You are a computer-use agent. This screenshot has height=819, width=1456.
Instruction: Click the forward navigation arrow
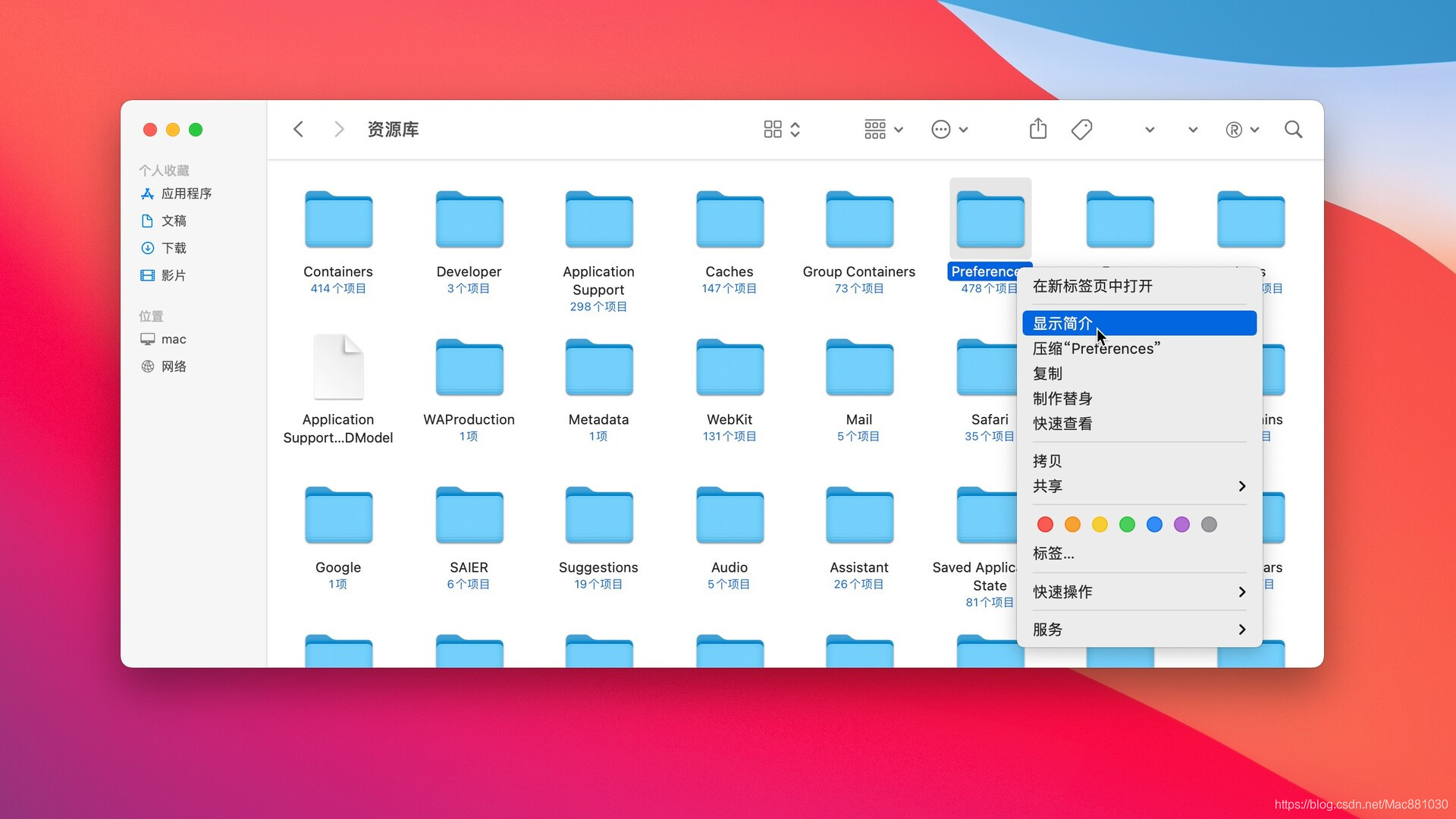click(x=339, y=130)
